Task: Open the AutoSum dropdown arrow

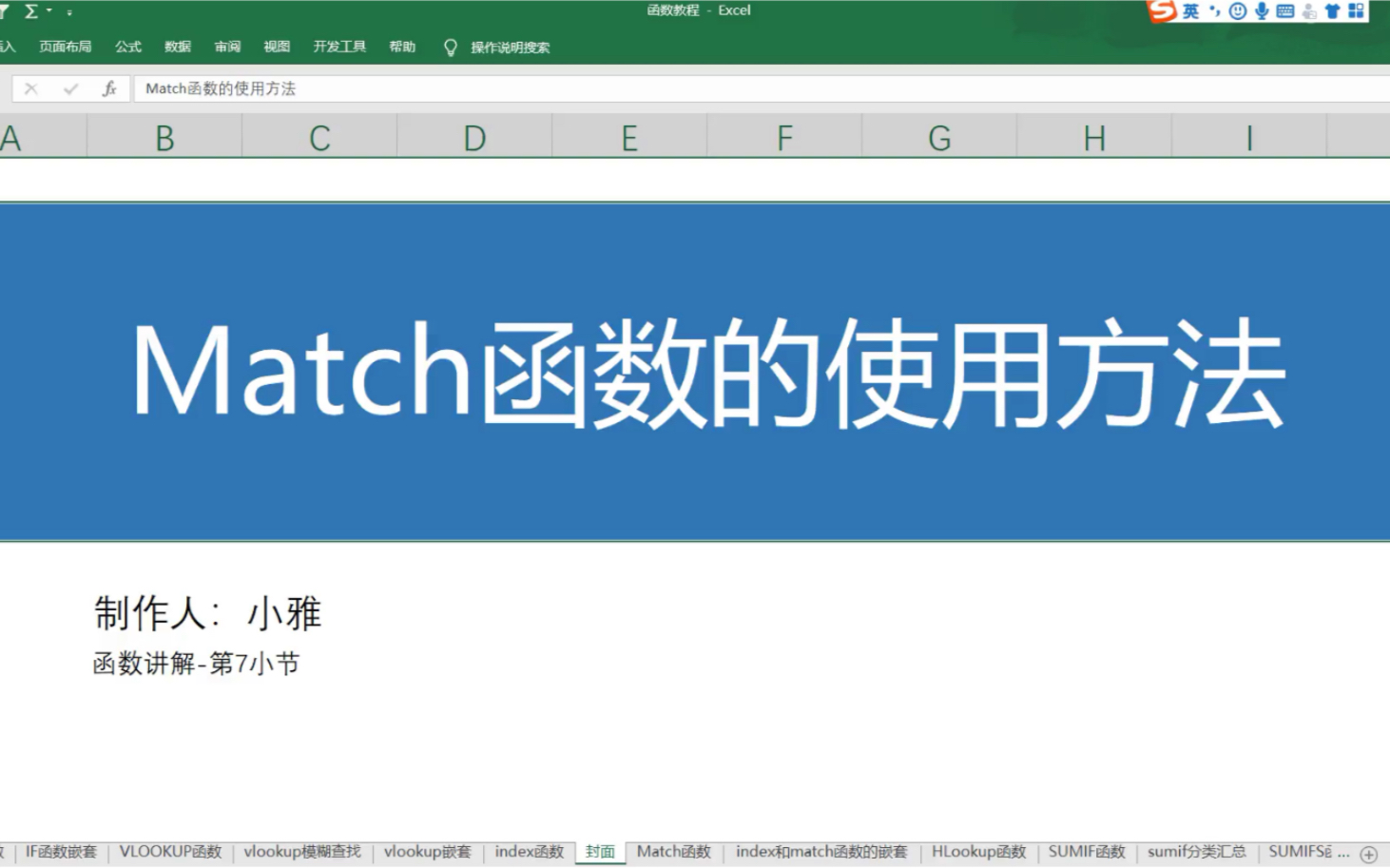Action: pyautogui.click(x=49, y=11)
